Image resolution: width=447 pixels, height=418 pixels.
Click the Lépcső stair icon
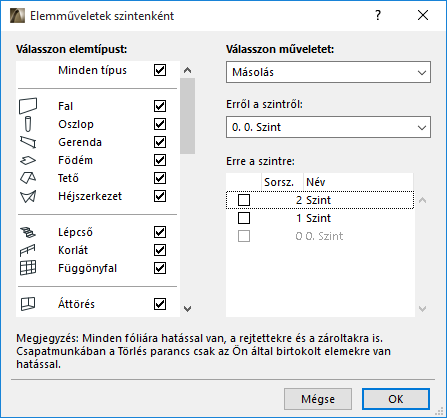point(28,232)
